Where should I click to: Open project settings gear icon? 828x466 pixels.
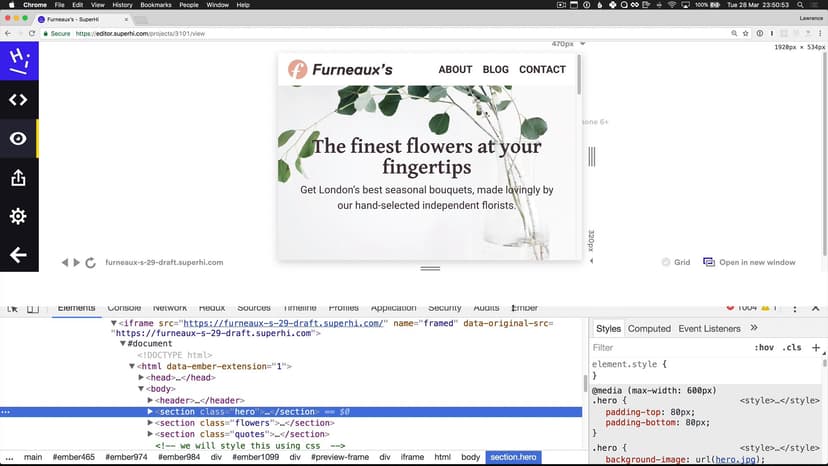tap(18, 217)
